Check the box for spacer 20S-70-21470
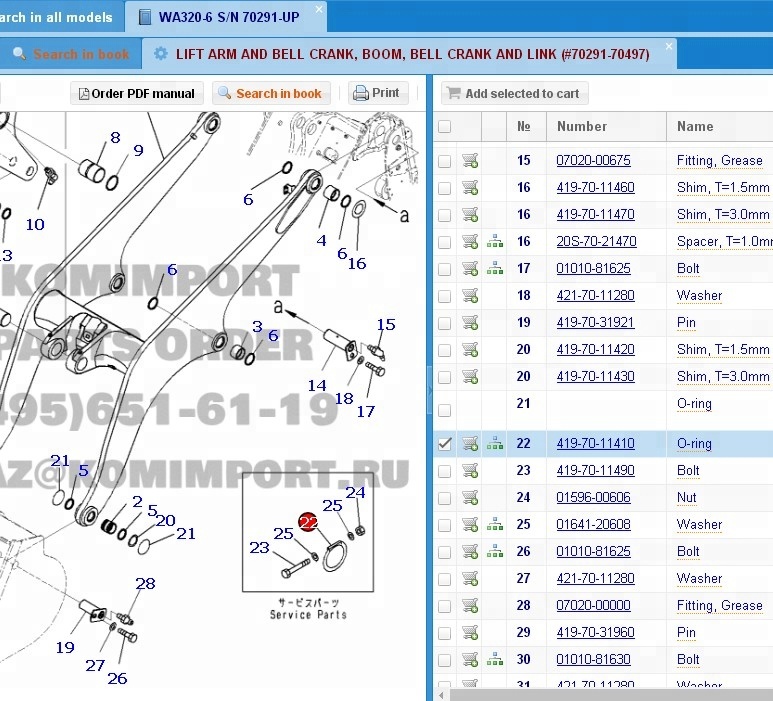 (444, 242)
